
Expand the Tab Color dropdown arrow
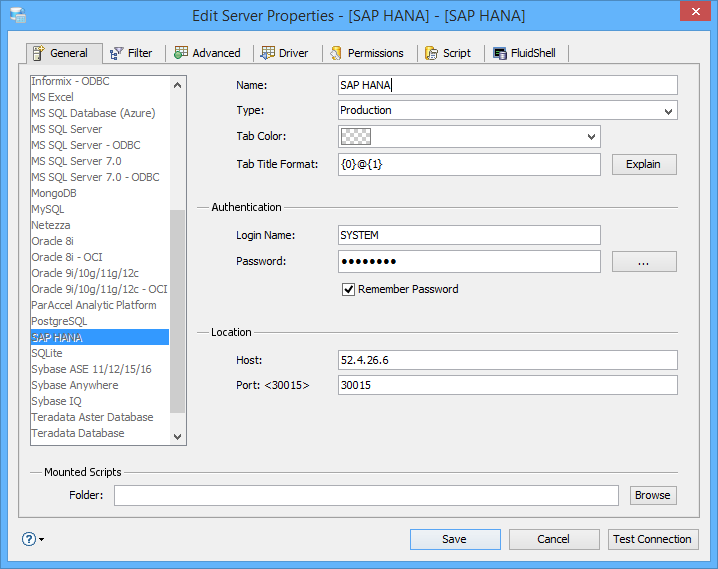coord(591,137)
